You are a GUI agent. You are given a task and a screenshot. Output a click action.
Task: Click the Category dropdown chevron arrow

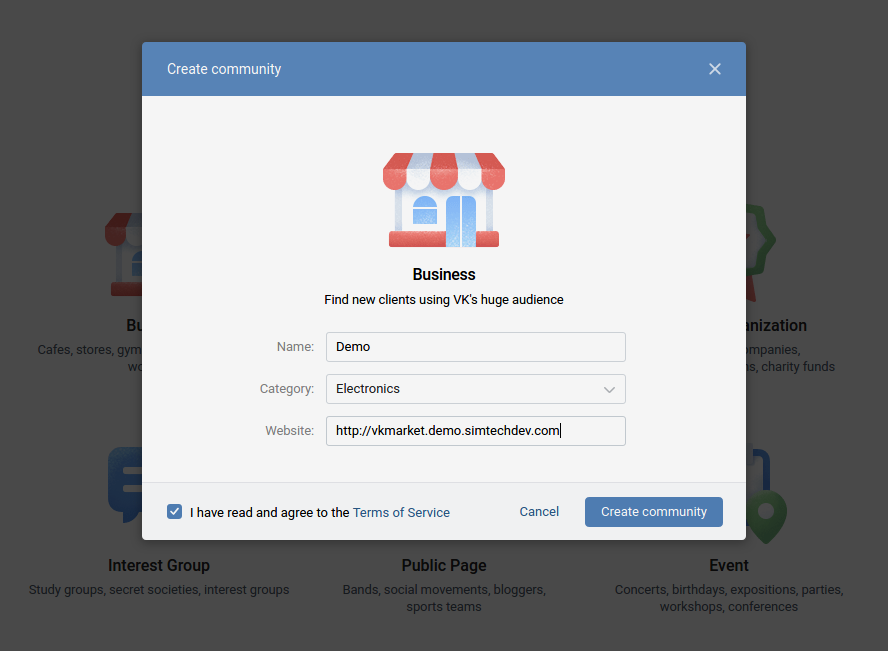coord(609,389)
